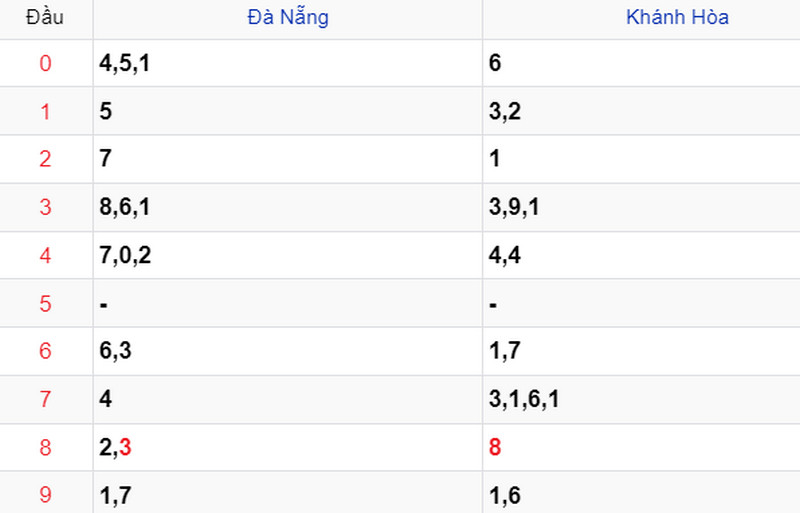The image size is (800, 513).
Task: Select row head digit 7
Action: tap(45, 399)
